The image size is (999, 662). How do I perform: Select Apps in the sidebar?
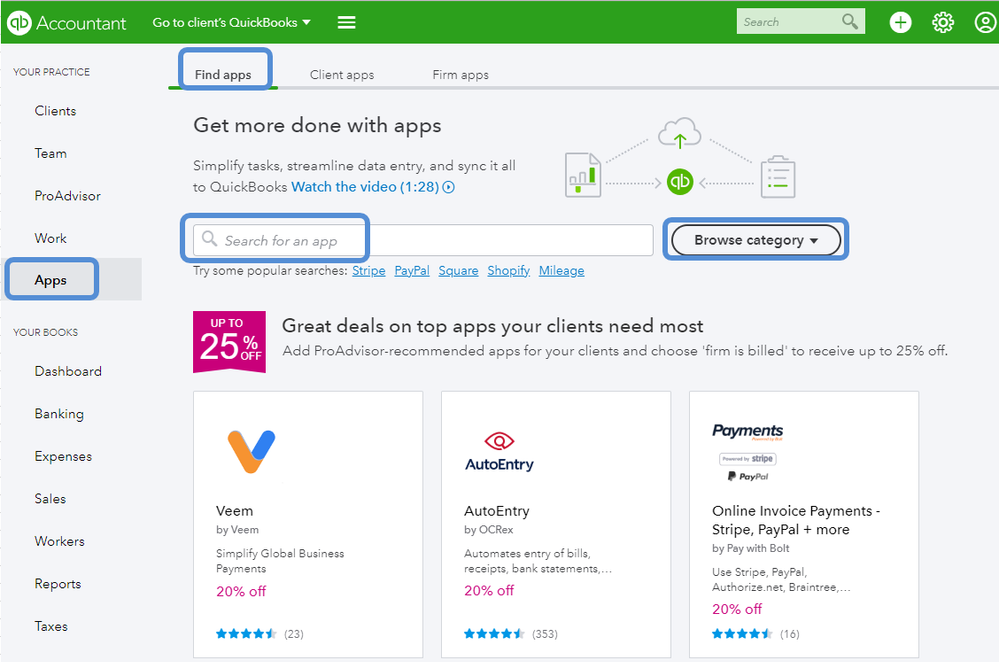[x=51, y=280]
